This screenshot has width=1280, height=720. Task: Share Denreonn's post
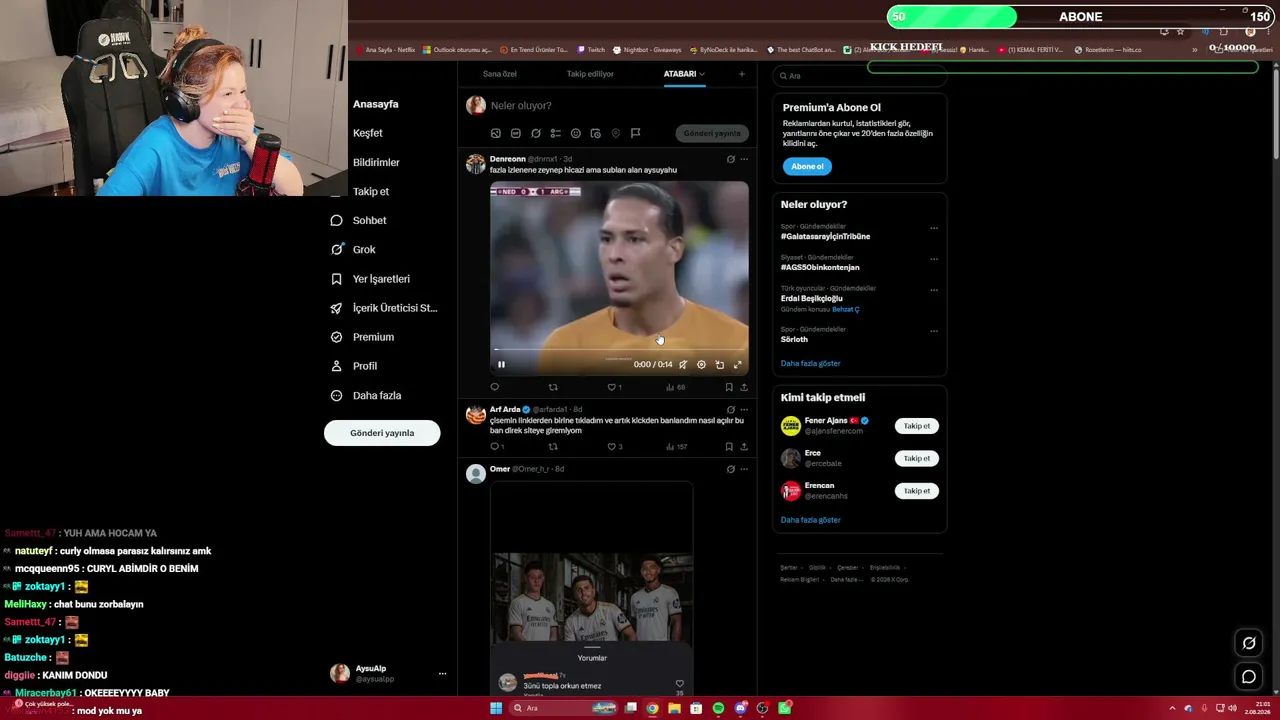[x=744, y=387]
